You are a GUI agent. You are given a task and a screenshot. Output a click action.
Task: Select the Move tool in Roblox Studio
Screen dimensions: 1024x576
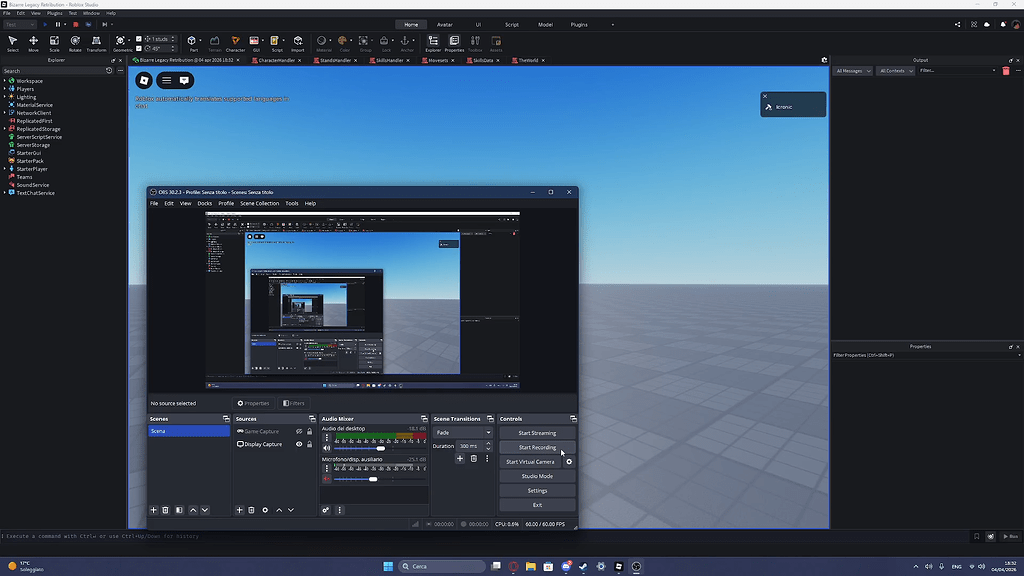[x=33, y=43]
